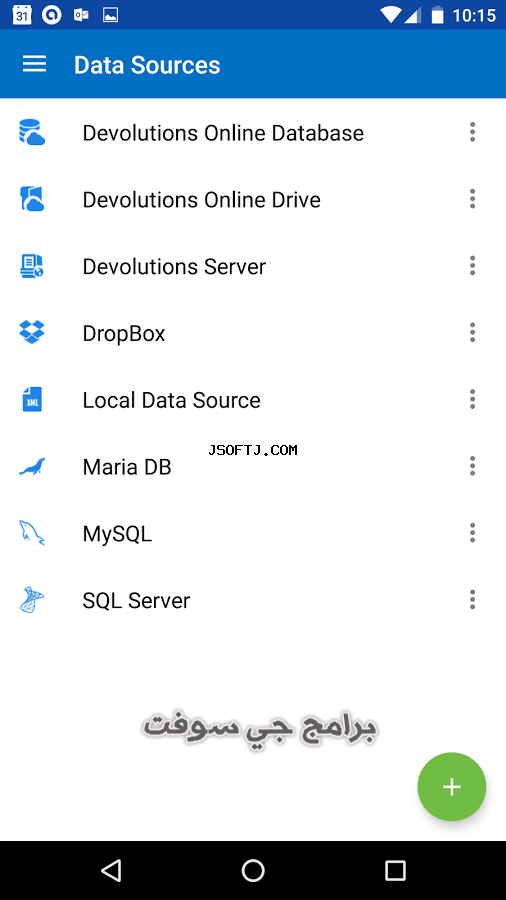
Task: Tap the 10:15 clock in status bar
Action: (473, 15)
